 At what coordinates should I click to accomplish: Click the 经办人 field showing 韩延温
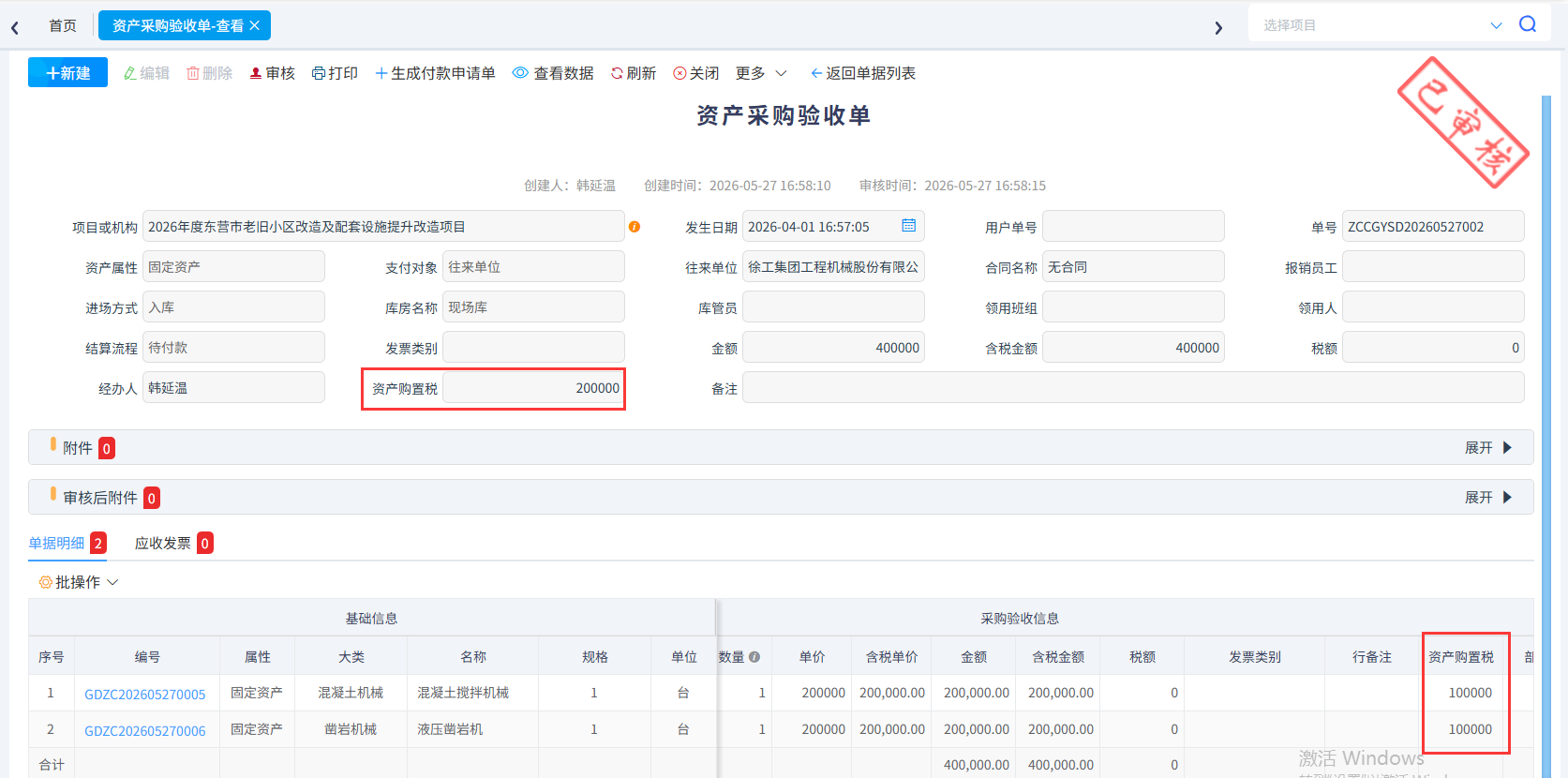tap(233, 388)
